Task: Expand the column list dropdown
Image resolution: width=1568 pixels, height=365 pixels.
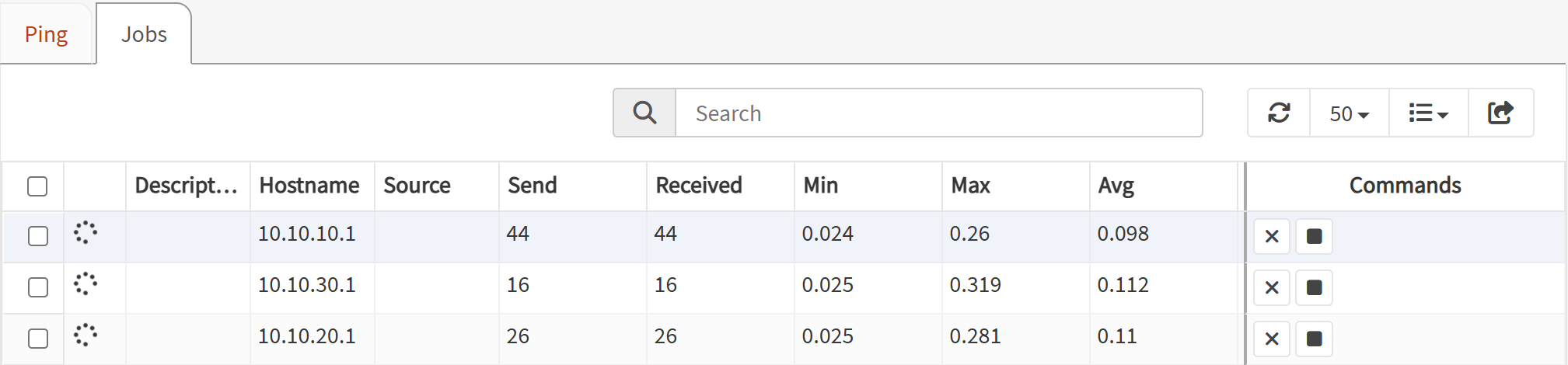Action: click(1428, 113)
